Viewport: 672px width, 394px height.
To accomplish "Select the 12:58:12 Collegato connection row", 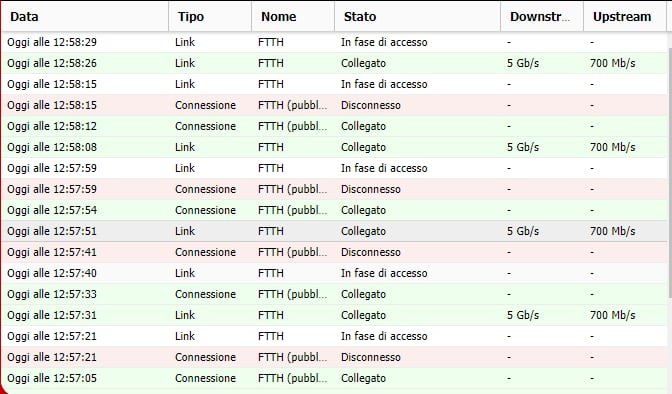I will 334,126.
